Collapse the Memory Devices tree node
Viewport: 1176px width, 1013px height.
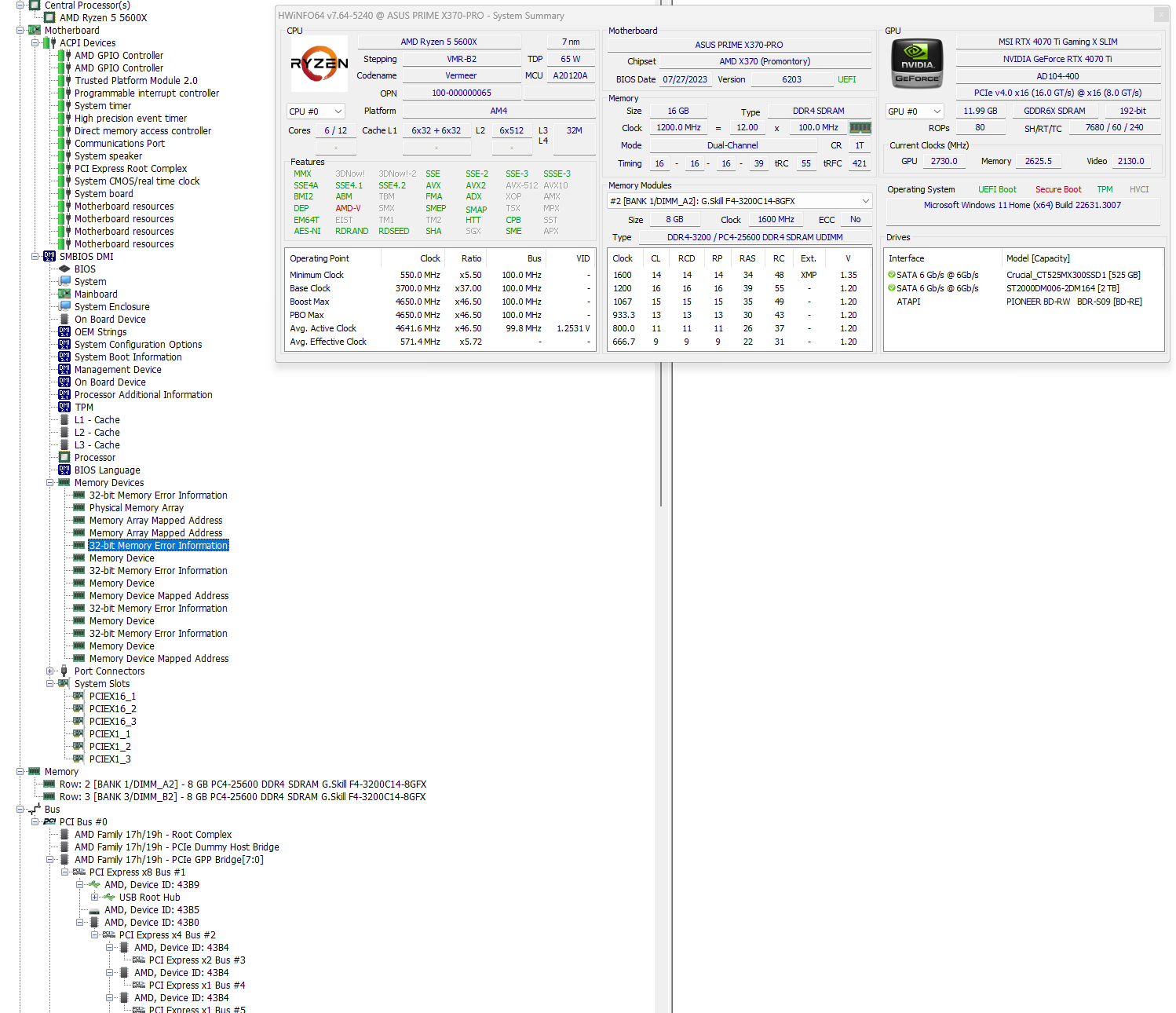(x=50, y=482)
